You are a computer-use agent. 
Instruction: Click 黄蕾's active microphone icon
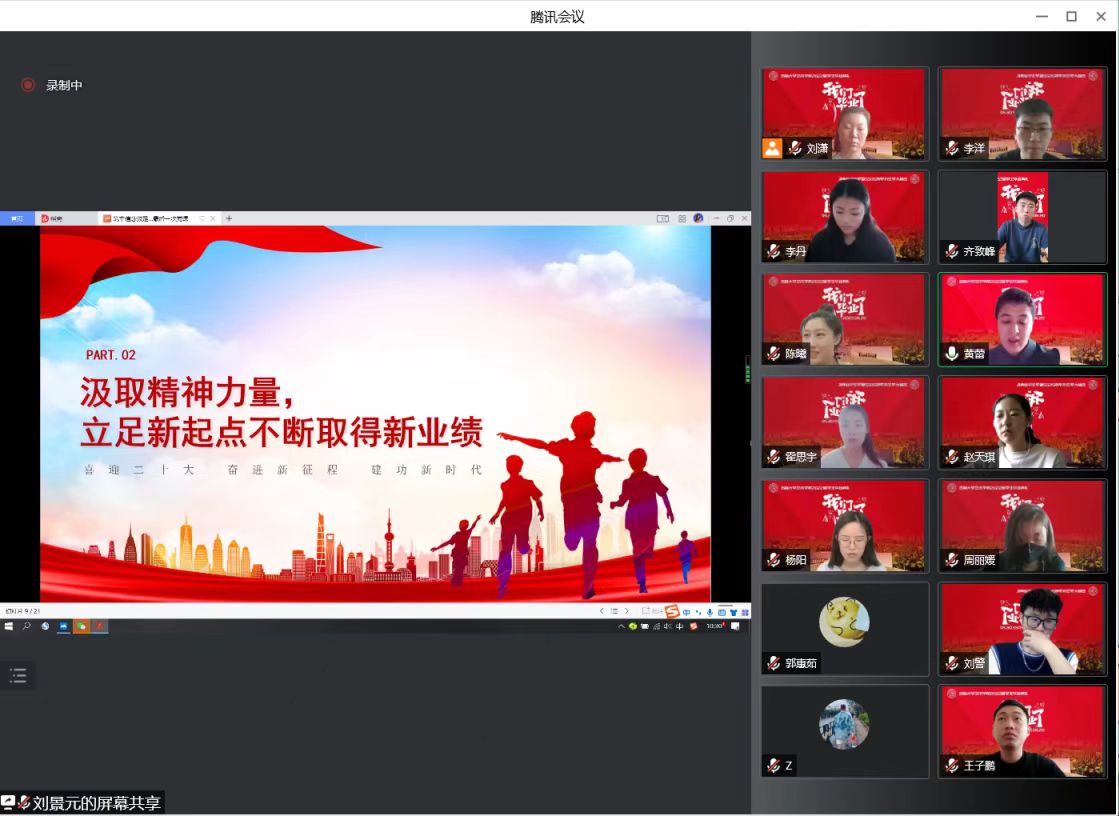(951, 354)
